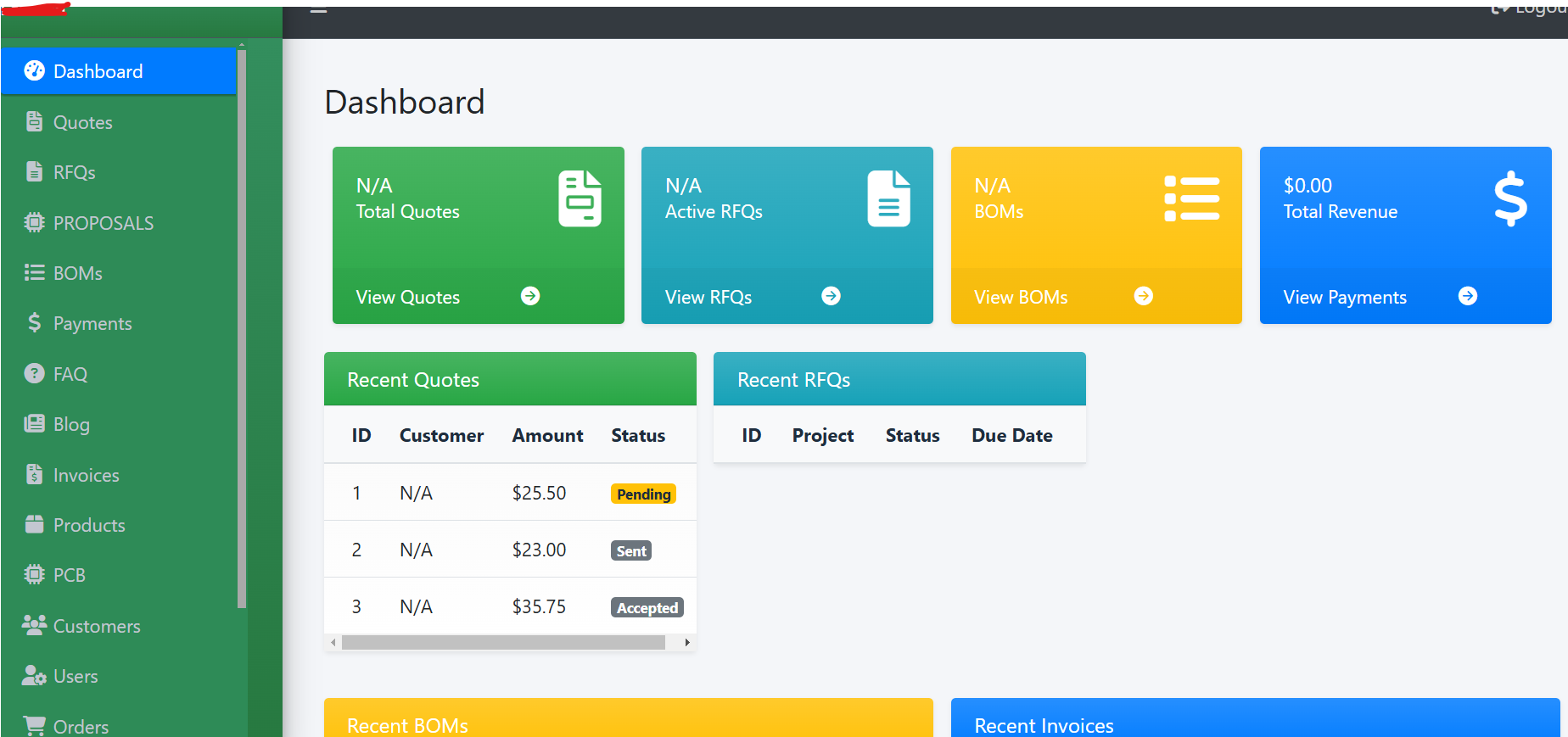The width and height of the screenshot is (1568, 737).
Task: Click the invoice icon on Total Quotes card
Action: pyautogui.click(x=580, y=198)
